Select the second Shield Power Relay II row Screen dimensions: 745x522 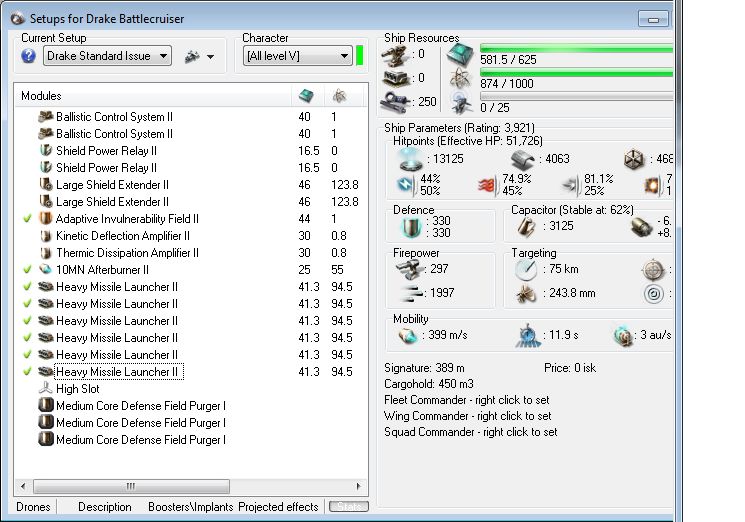coord(191,168)
